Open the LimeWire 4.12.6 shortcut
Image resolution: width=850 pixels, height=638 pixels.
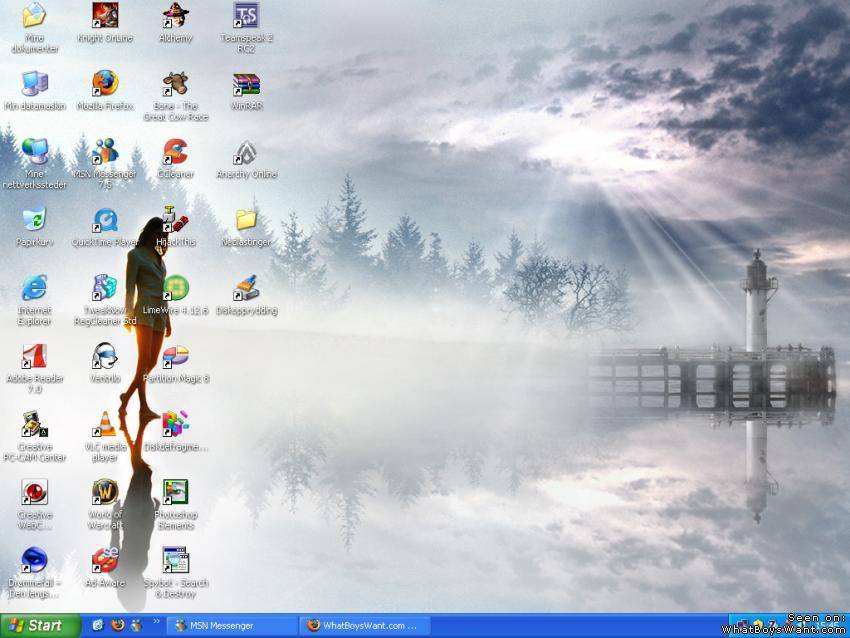click(175, 289)
